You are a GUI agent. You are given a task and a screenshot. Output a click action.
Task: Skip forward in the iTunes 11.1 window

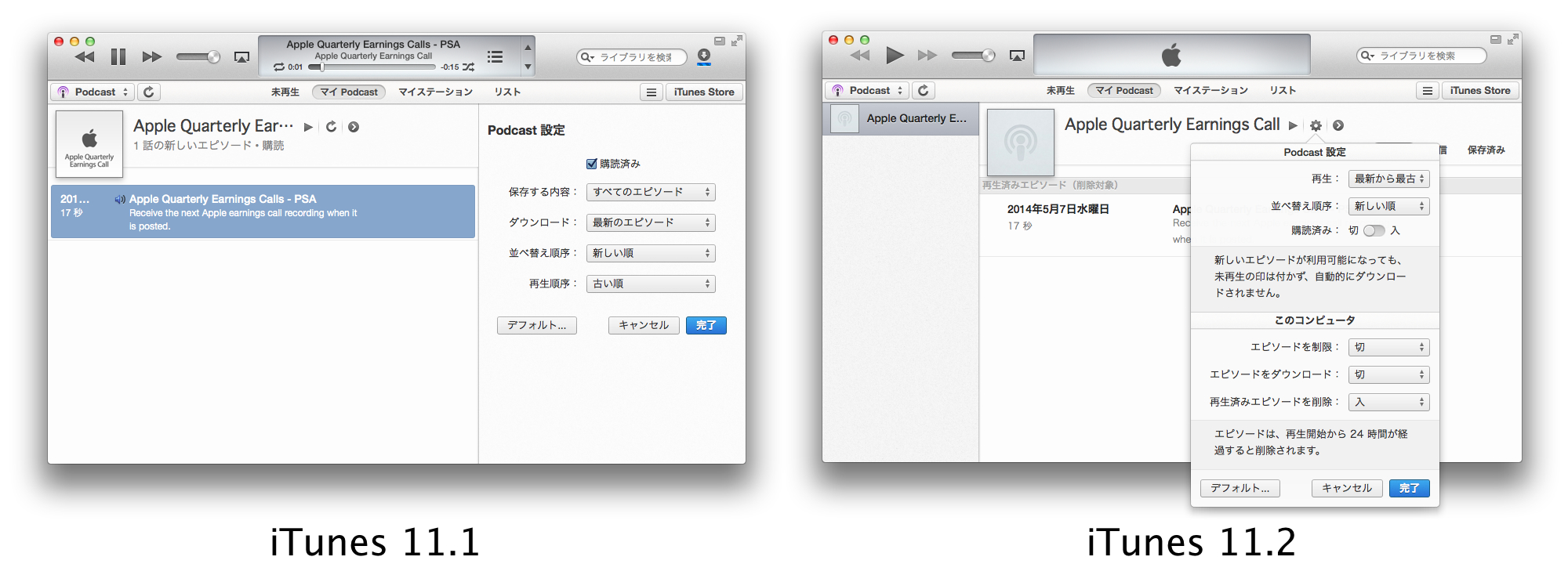point(152,57)
